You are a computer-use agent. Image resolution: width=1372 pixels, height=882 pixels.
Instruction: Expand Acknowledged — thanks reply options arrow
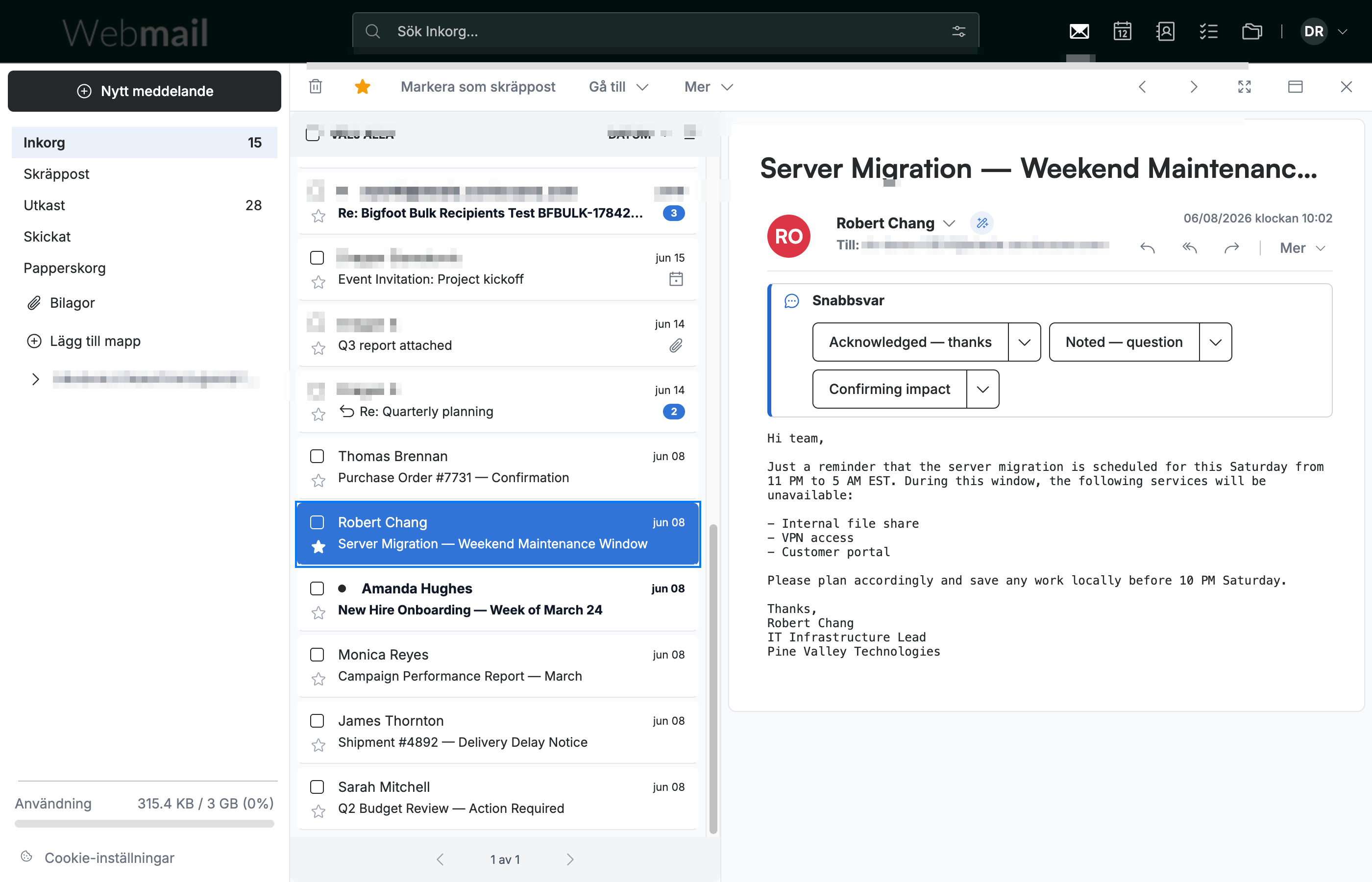pos(1025,342)
